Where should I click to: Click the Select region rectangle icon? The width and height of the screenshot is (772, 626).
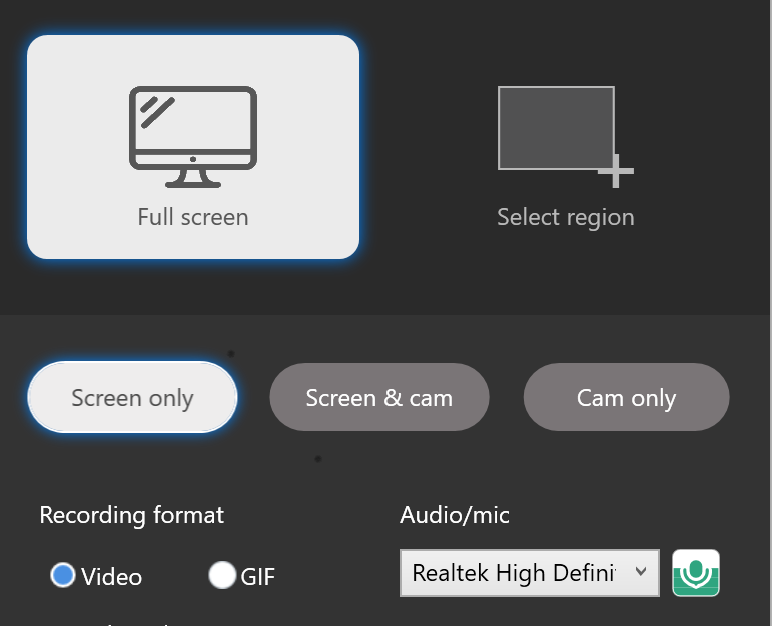click(x=556, y=128)
